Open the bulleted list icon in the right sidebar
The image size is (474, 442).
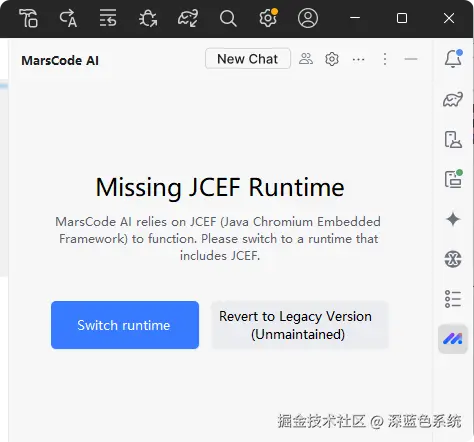(453, 299)
